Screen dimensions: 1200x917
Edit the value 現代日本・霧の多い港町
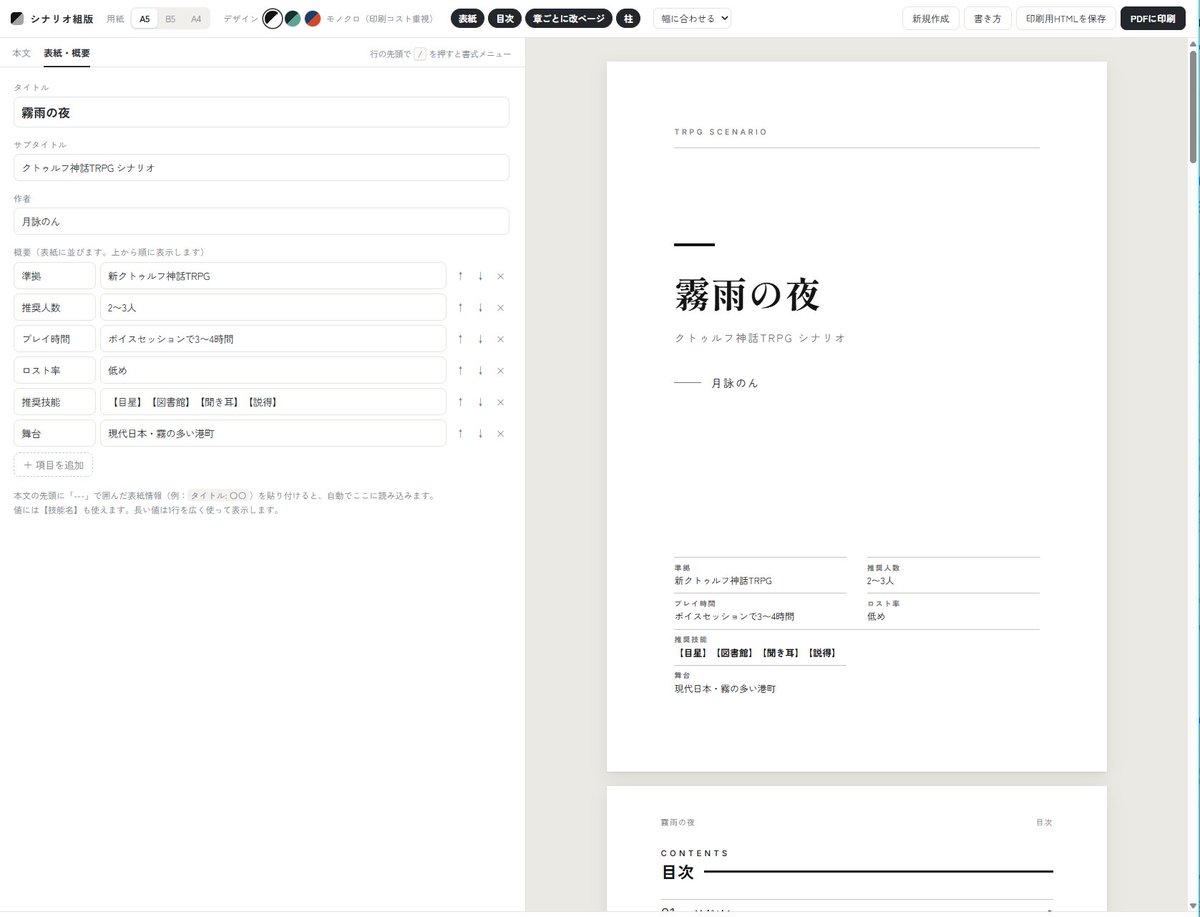pos(273,433)
